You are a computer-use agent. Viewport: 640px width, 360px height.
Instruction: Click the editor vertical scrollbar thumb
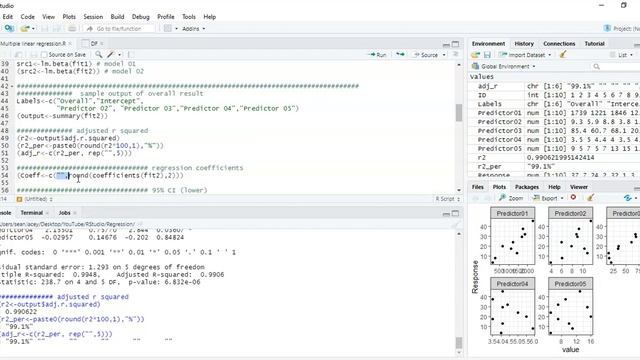tap(459, 113)
